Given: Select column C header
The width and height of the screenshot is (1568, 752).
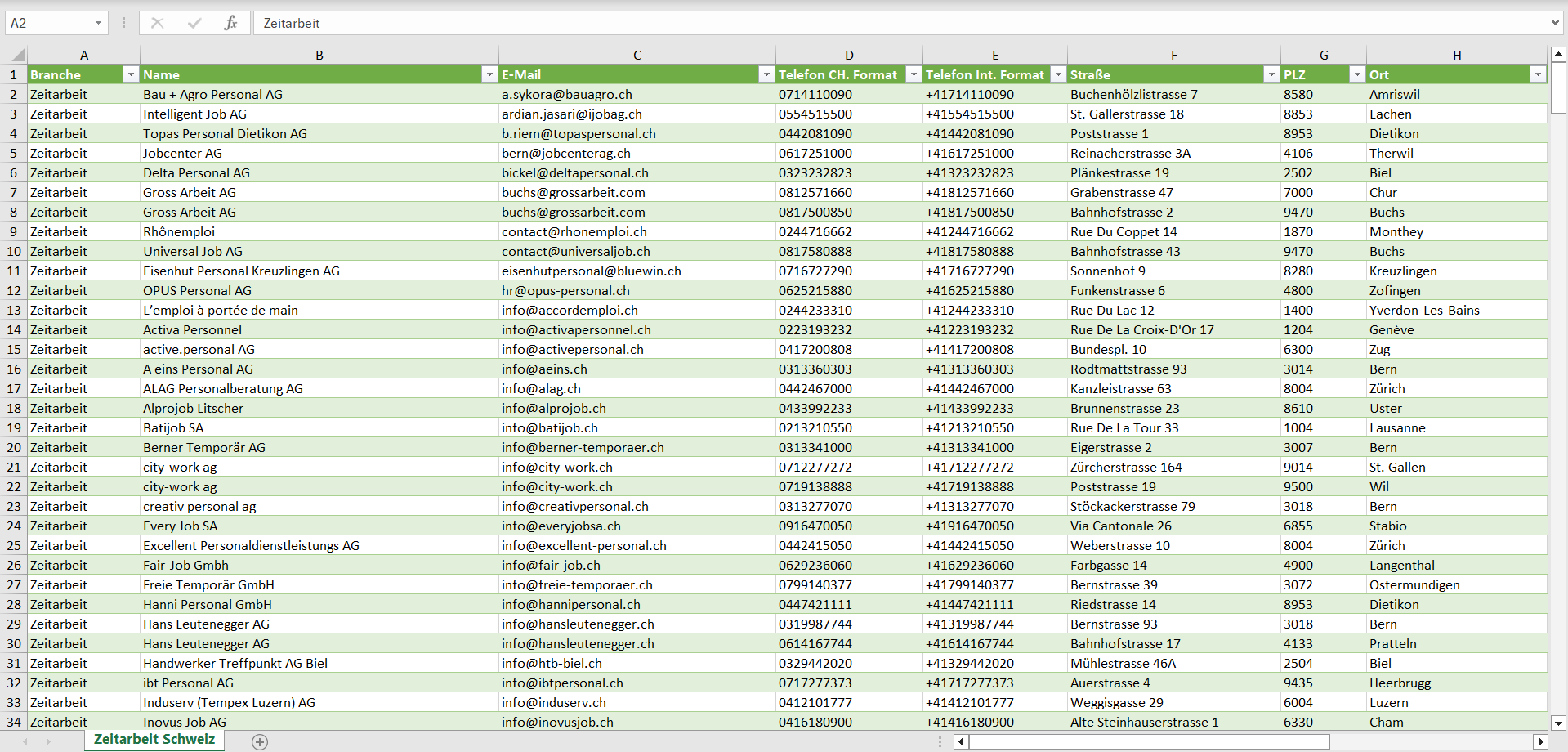Looking at the screenshot, I should (637, 56).
